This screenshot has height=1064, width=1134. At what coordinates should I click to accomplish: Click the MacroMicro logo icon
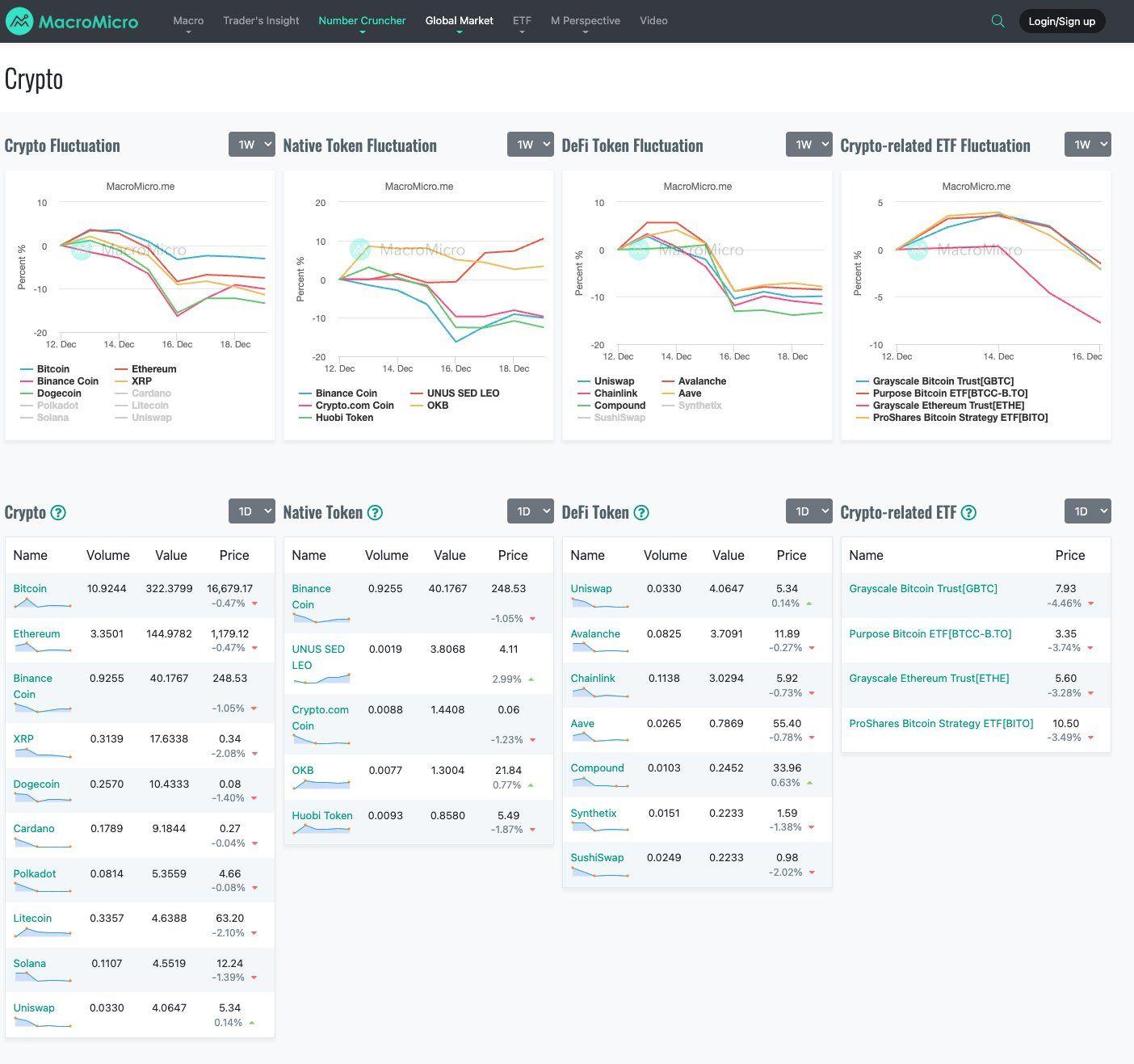click(19, 21)
